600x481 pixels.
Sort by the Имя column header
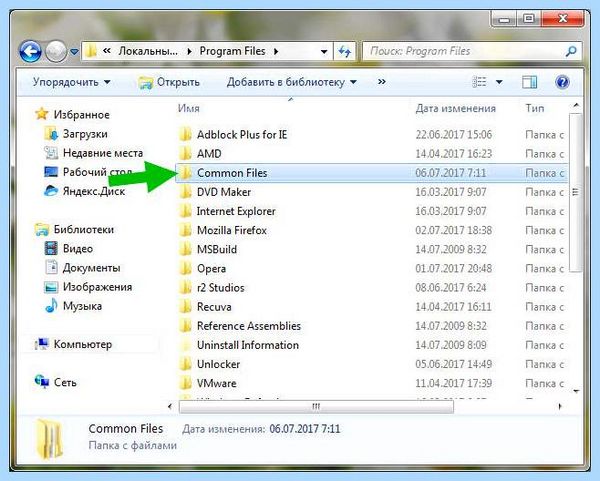coord(189,108)
